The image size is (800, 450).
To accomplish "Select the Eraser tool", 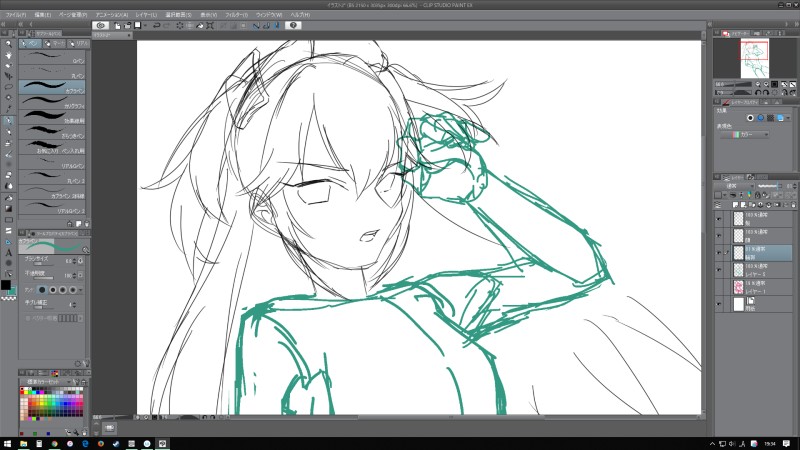I will pyautogui.click(x=8, y=175).
